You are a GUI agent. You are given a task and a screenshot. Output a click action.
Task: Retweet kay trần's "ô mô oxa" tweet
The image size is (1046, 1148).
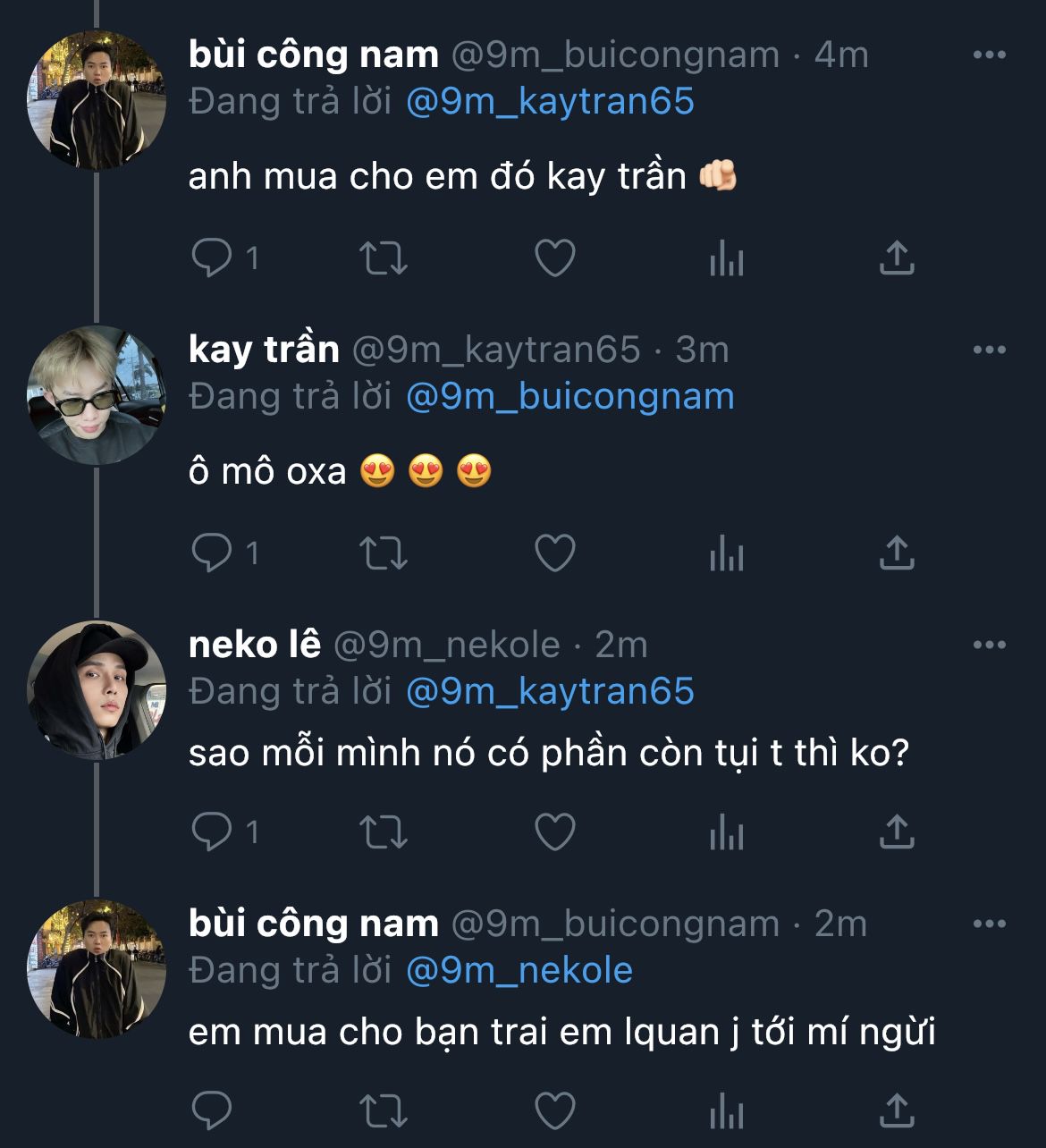(x=384, y=553)
